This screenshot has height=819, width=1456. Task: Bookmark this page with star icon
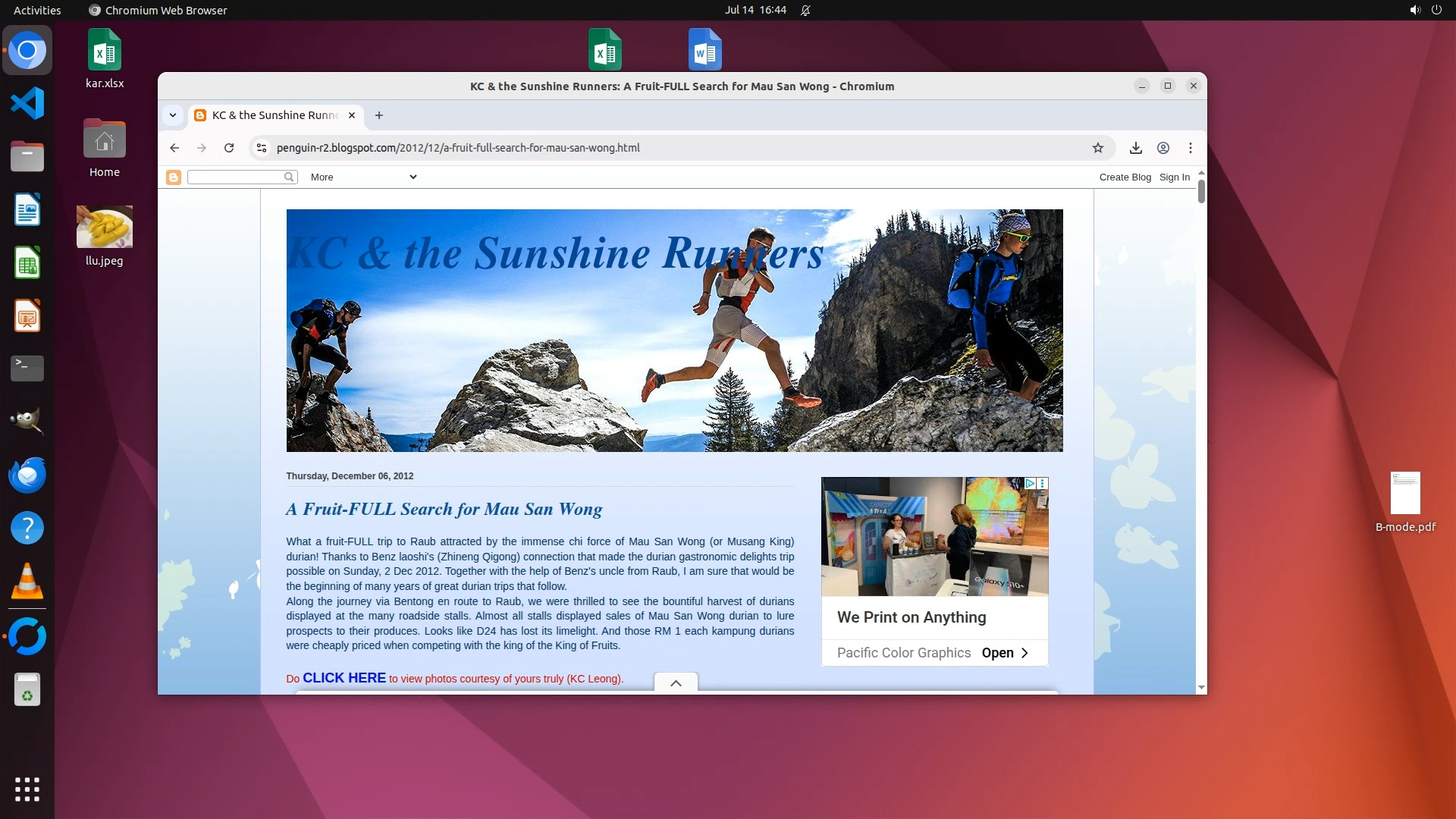[1097, 148]
